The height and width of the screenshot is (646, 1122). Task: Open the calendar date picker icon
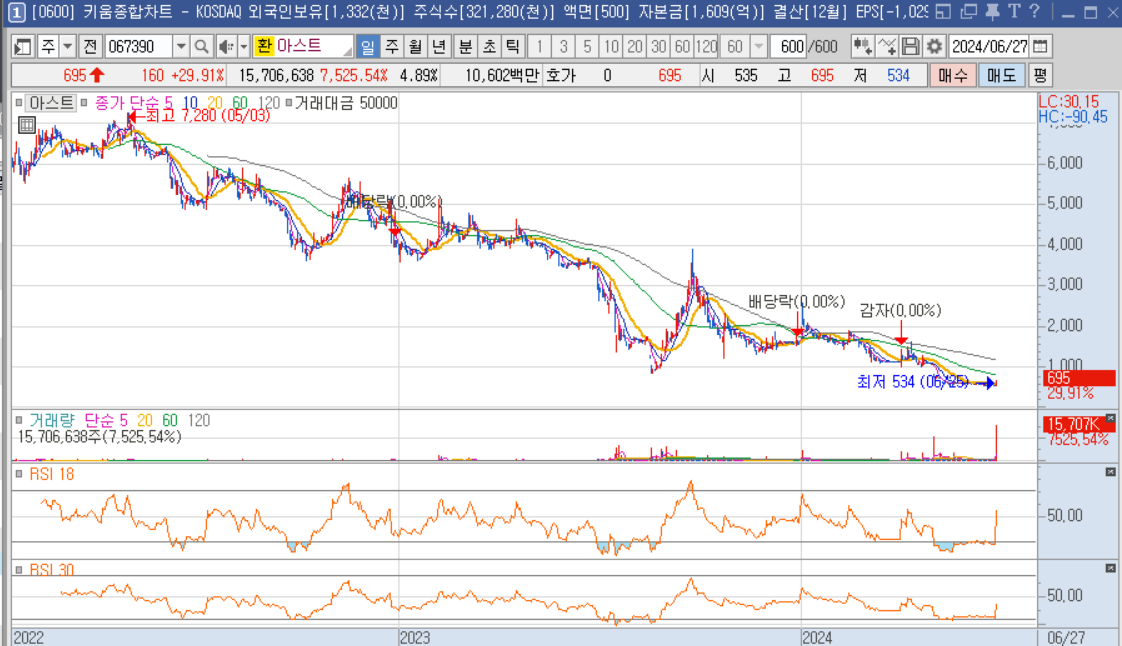1040,47
